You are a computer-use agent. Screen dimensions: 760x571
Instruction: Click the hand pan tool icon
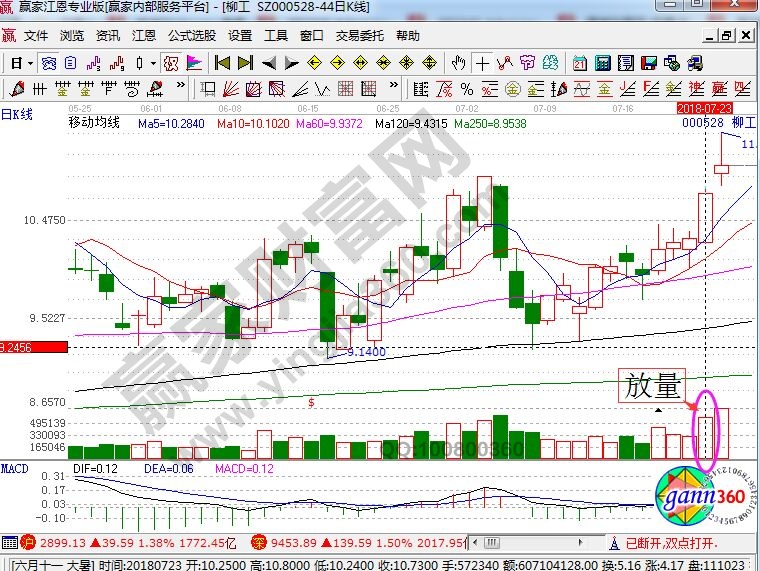coord(460,63)
